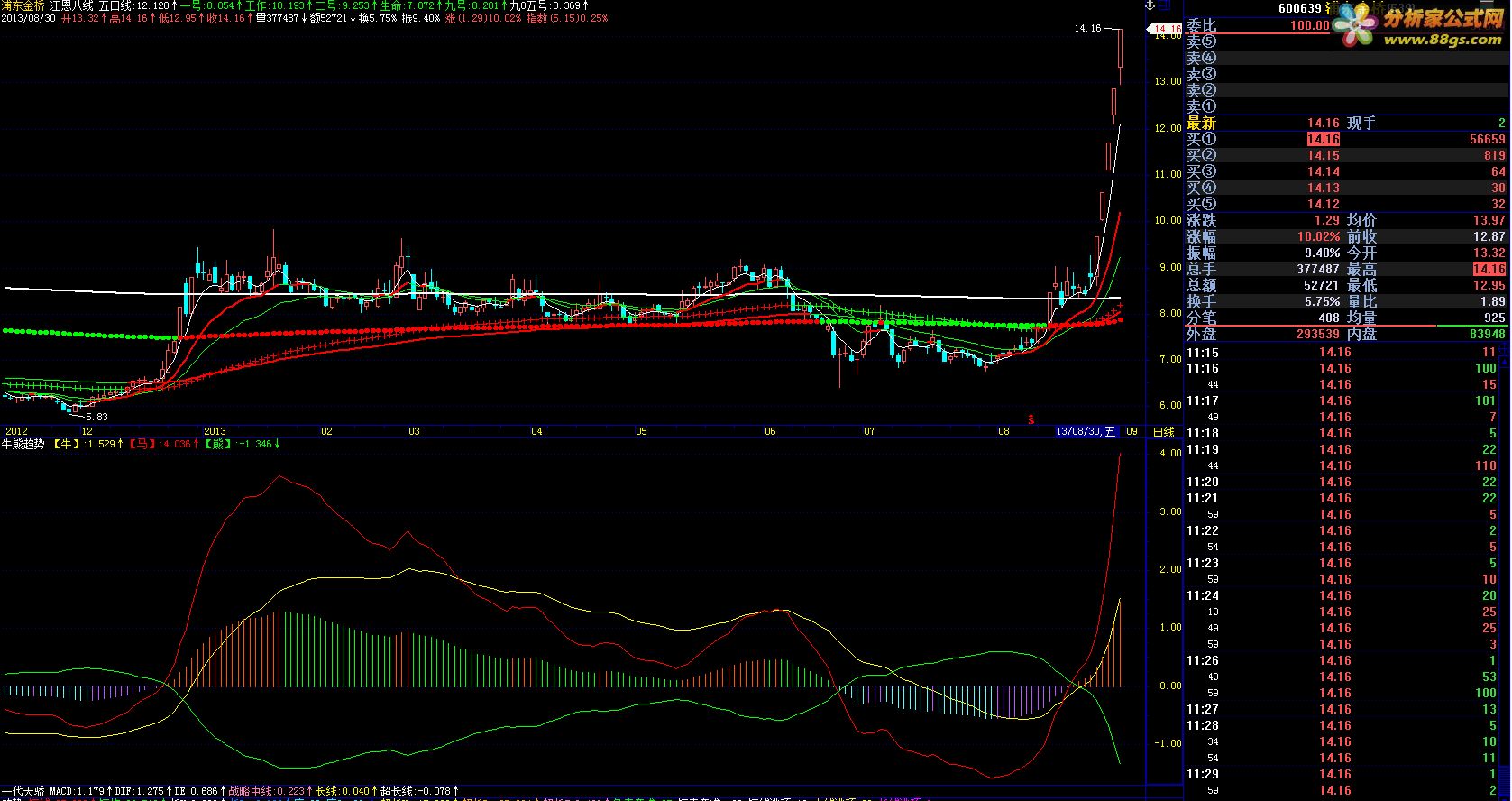Click the 买② price 14.15

point(1324,155)
